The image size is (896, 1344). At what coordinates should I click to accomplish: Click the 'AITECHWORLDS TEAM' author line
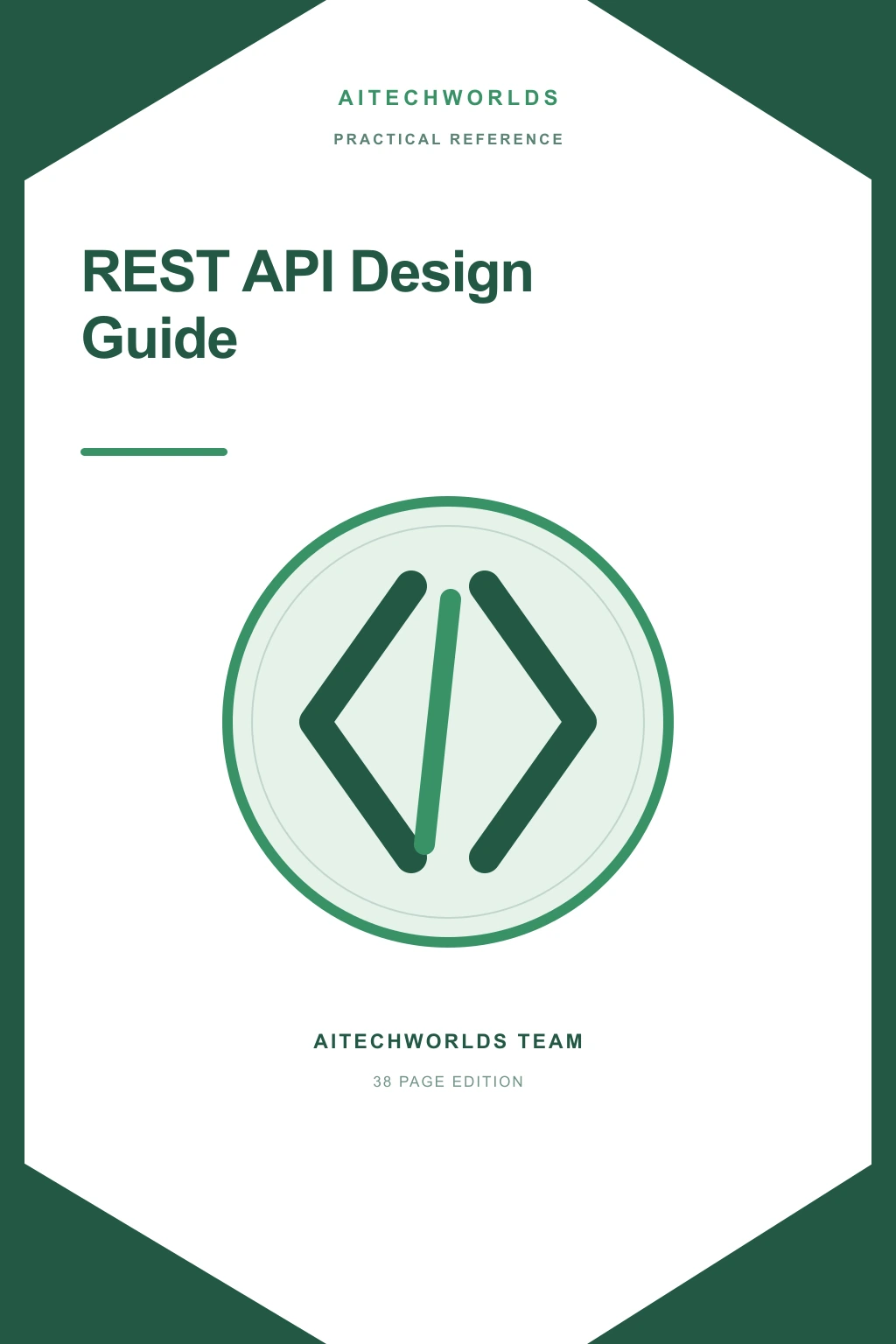tap(449, 1041)
